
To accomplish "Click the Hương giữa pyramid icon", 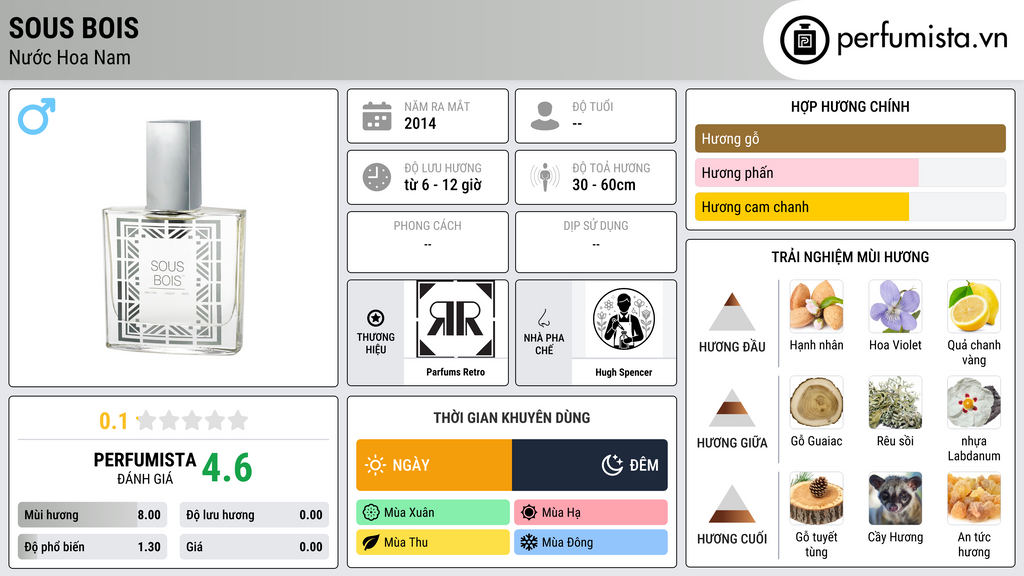I will coord(732,408).
